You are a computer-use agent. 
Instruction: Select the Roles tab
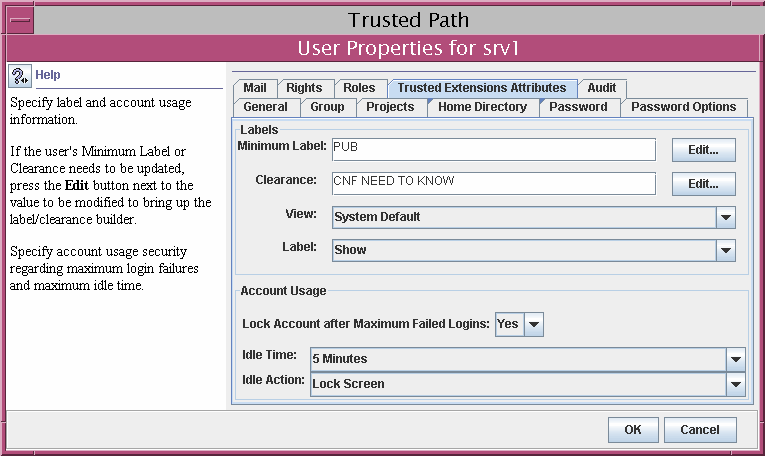point(358,88)
